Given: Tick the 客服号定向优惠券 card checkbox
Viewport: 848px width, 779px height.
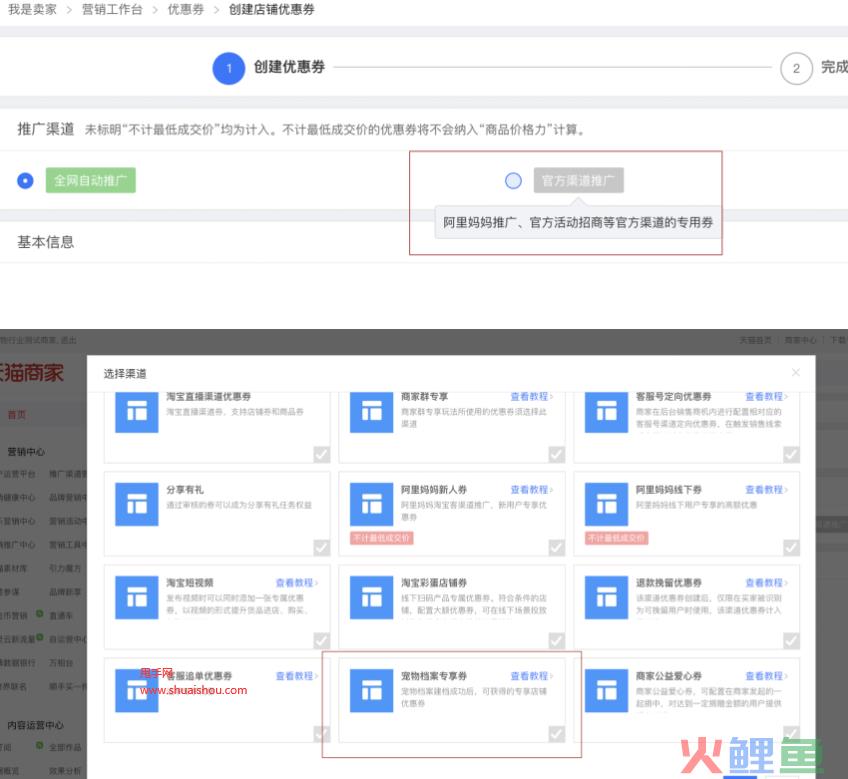Looking at the screenshot, I should pyautogui.click(x=791, y=454).
